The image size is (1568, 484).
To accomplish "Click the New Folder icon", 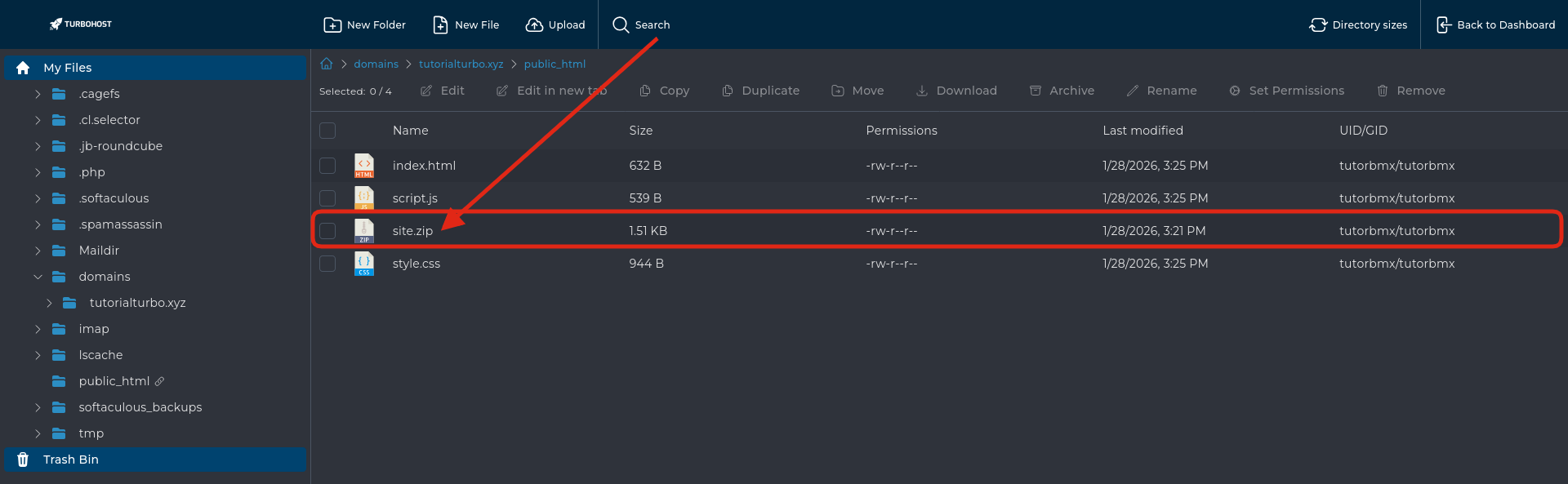I will [x=332, y=24].
